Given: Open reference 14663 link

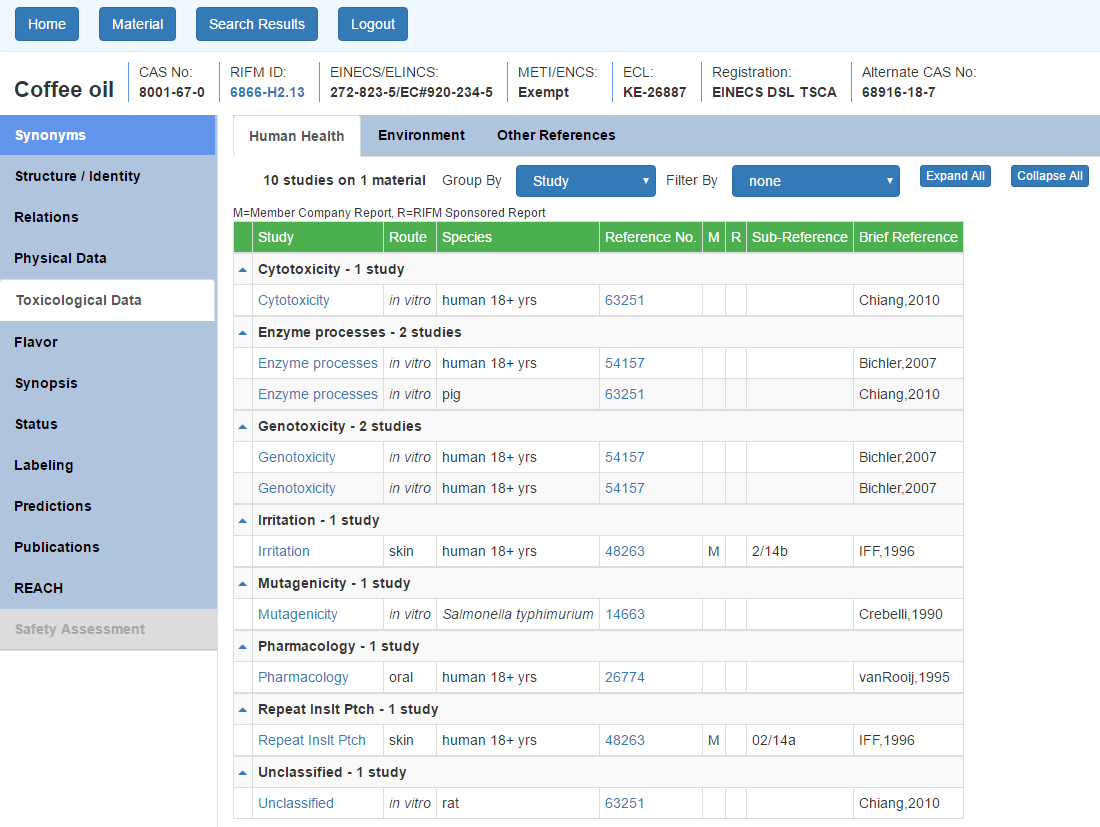Looking at the screenshot, I should [625, 614].
